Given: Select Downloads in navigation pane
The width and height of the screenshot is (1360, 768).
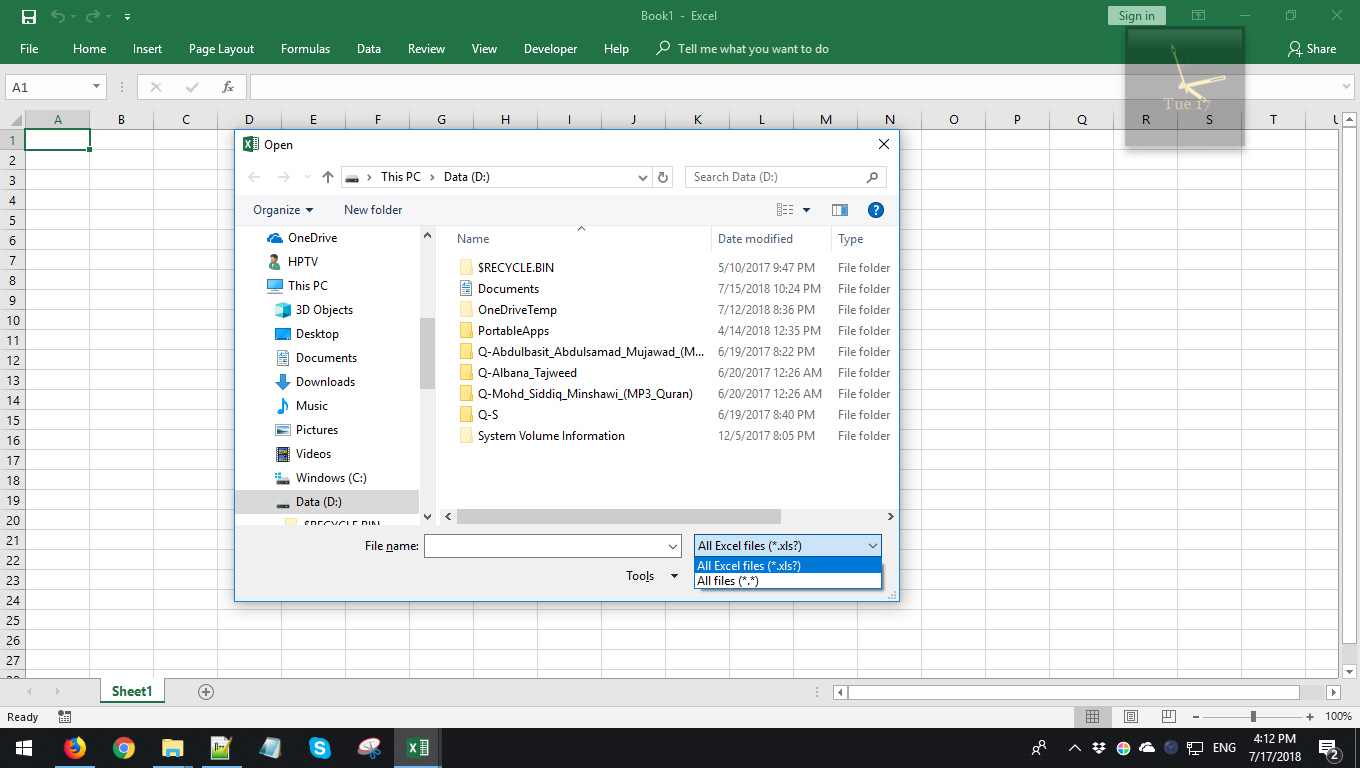Looking at the screenshot, I should tap(325, 382).
